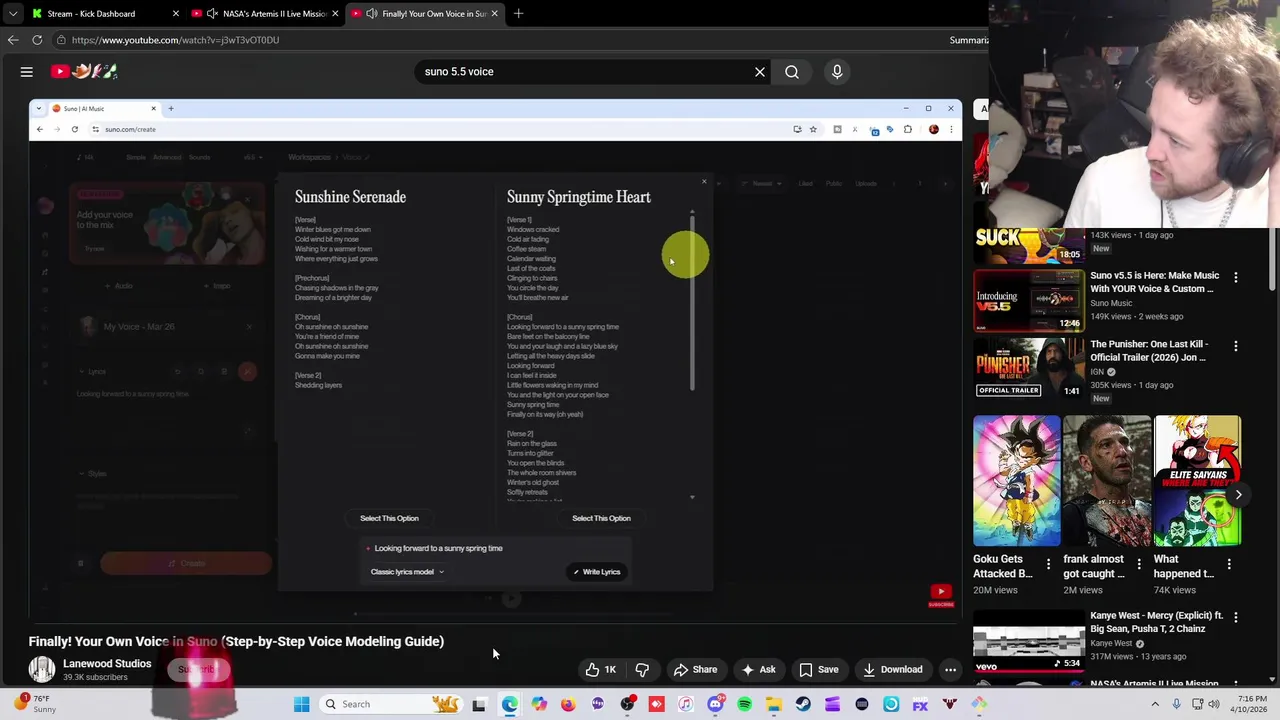
Task: Select the Finally! Your Own Voice in Suno tab
Action: click(425, 14)
